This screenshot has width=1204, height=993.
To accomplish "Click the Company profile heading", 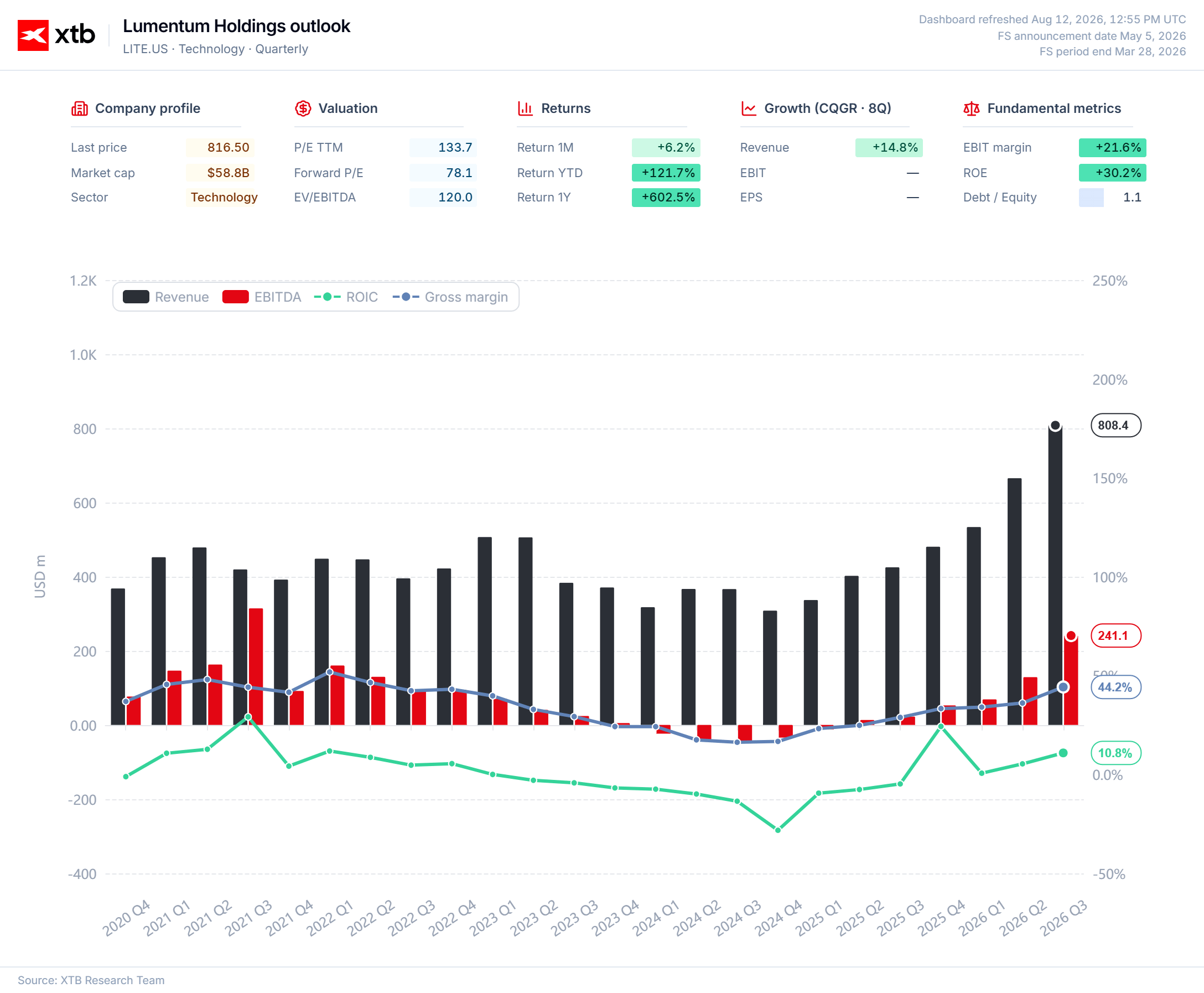I will [148, 108].
